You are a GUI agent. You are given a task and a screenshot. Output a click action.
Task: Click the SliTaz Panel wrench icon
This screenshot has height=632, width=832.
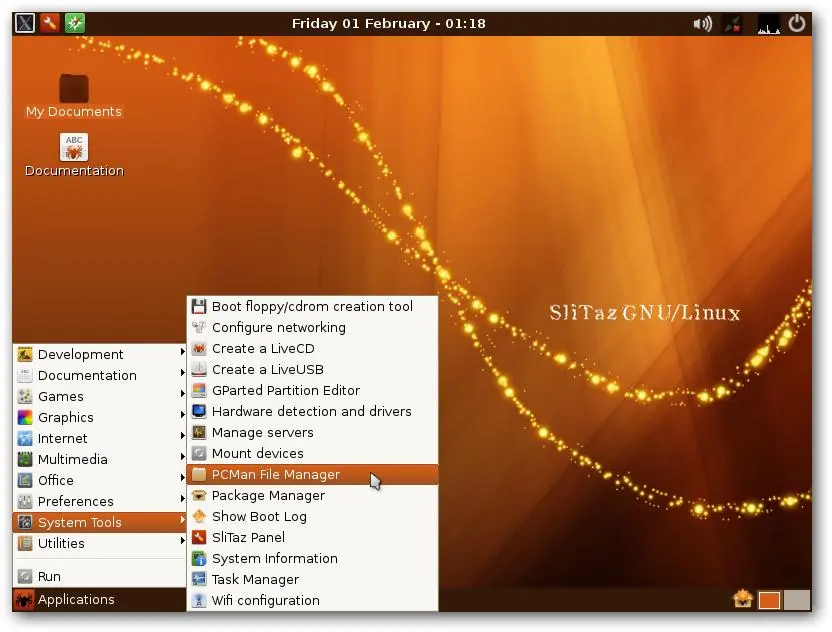pos(199,538)
